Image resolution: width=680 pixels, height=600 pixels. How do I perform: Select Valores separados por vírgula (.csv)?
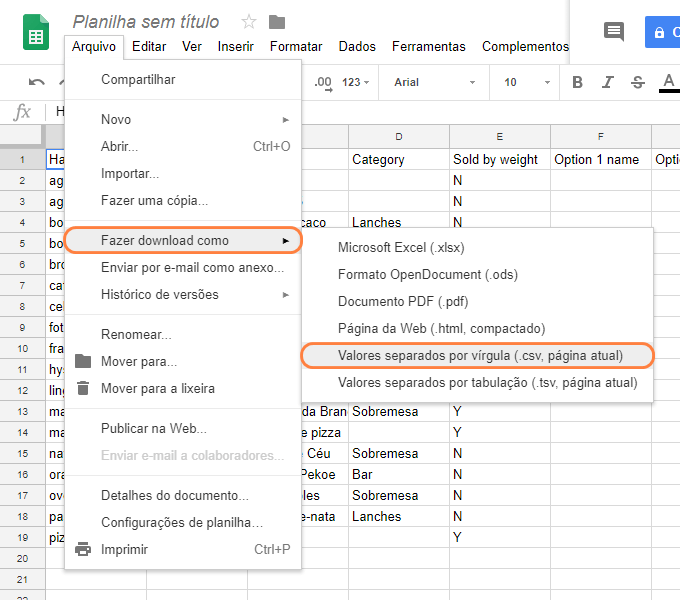[480, 355]
